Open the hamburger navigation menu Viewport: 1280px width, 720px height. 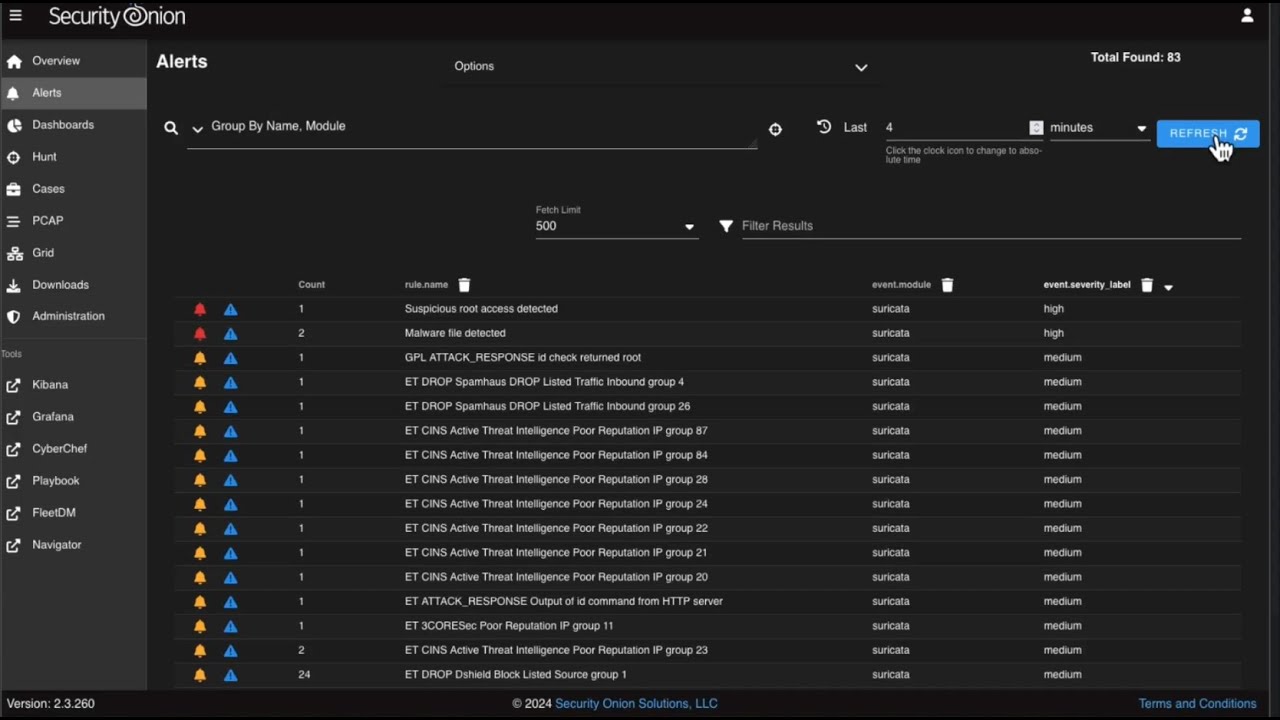click(15, 16)
